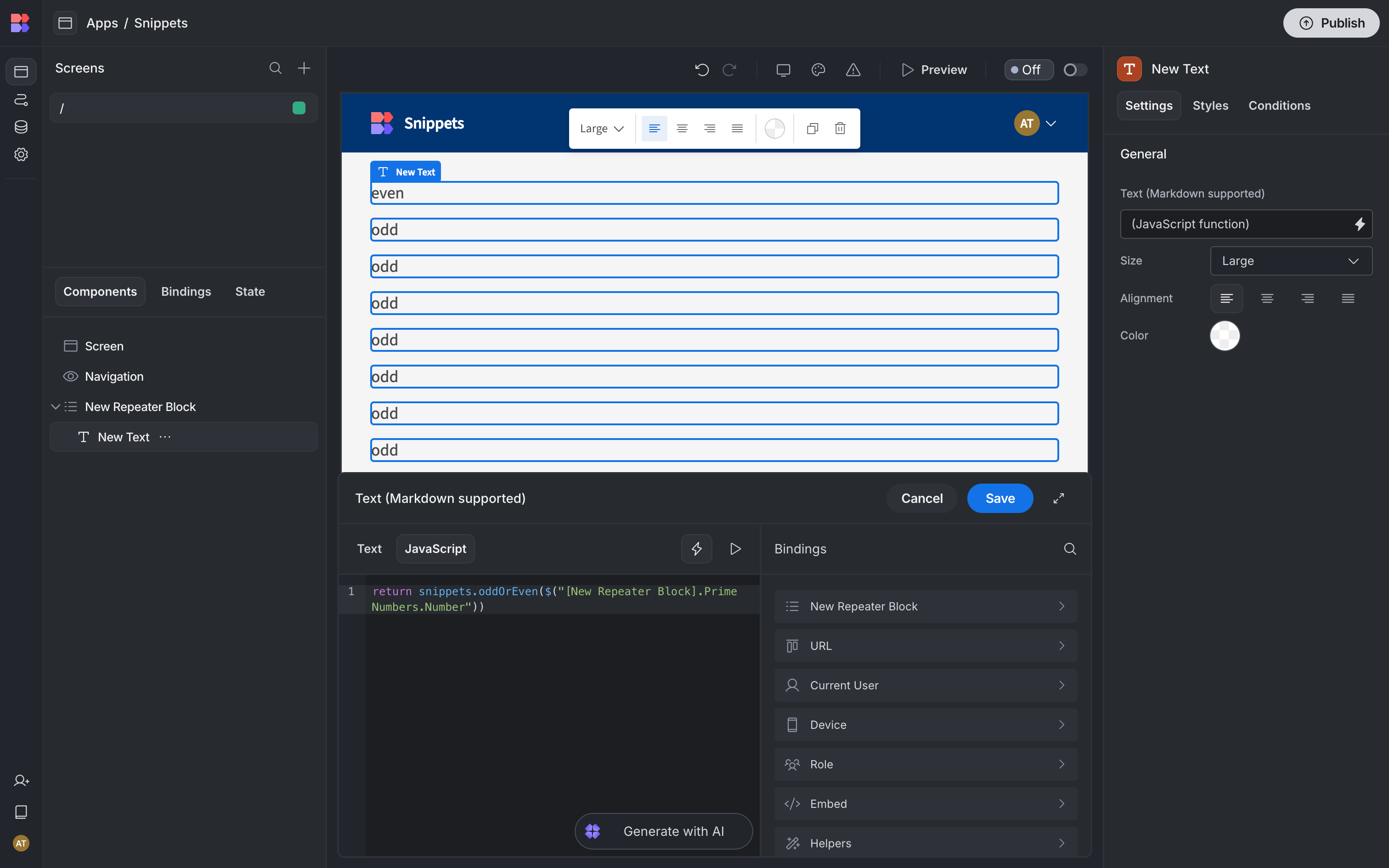Open the Large size dropdown in toolbar
Screen dimensions: 1389x868
tap(602, 129)
